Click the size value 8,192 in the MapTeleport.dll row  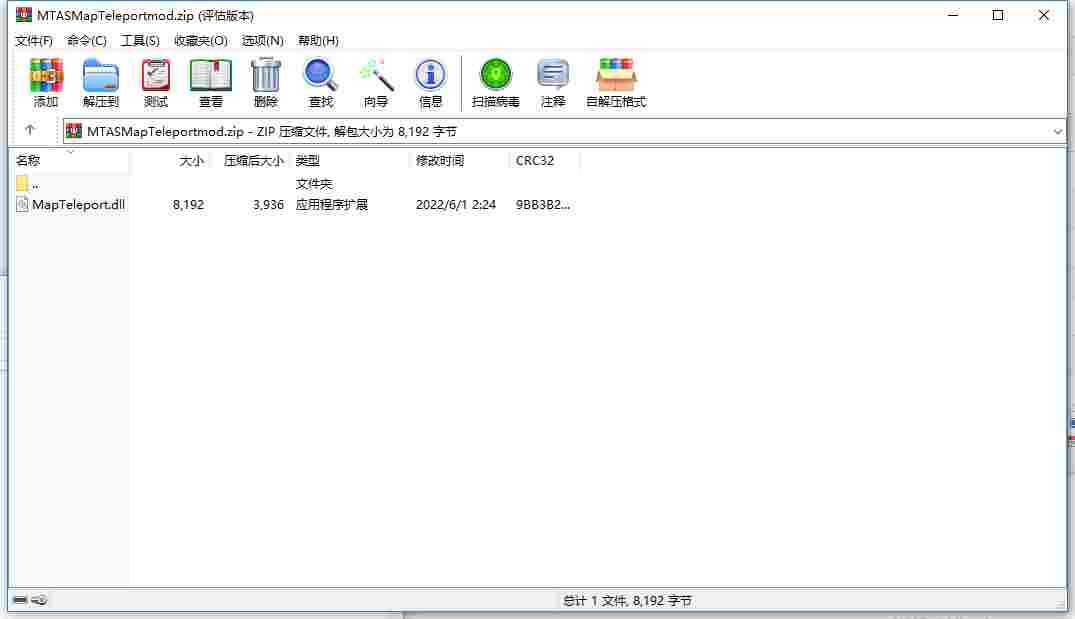188,204
